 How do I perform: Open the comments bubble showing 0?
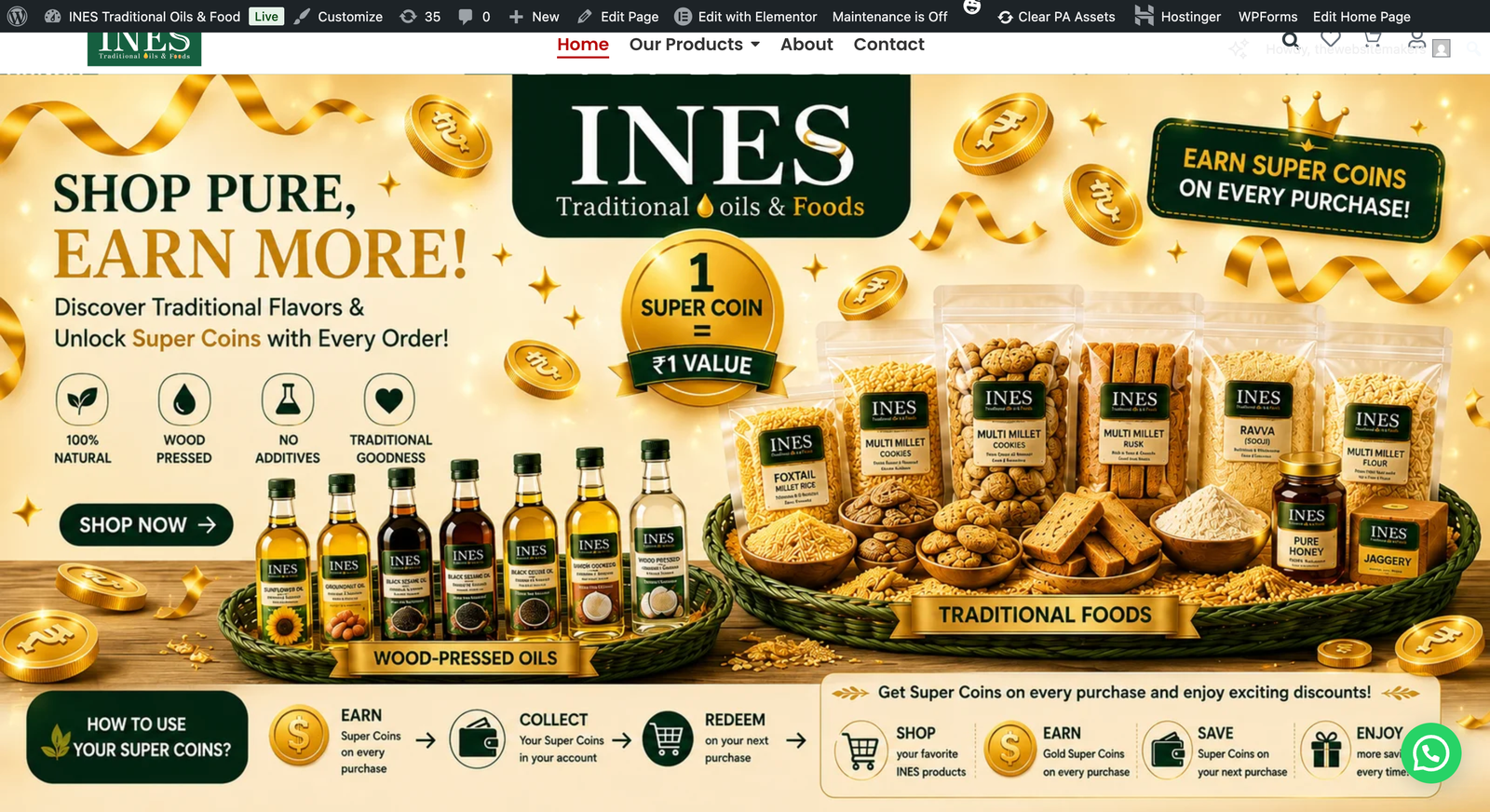pyautogui.click(x=475, y=16)
